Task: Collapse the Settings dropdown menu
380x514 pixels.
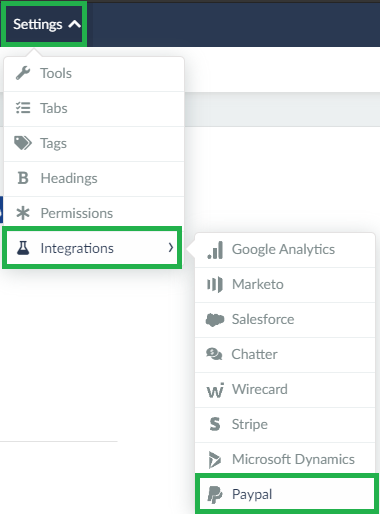Action: coord(44,24)
